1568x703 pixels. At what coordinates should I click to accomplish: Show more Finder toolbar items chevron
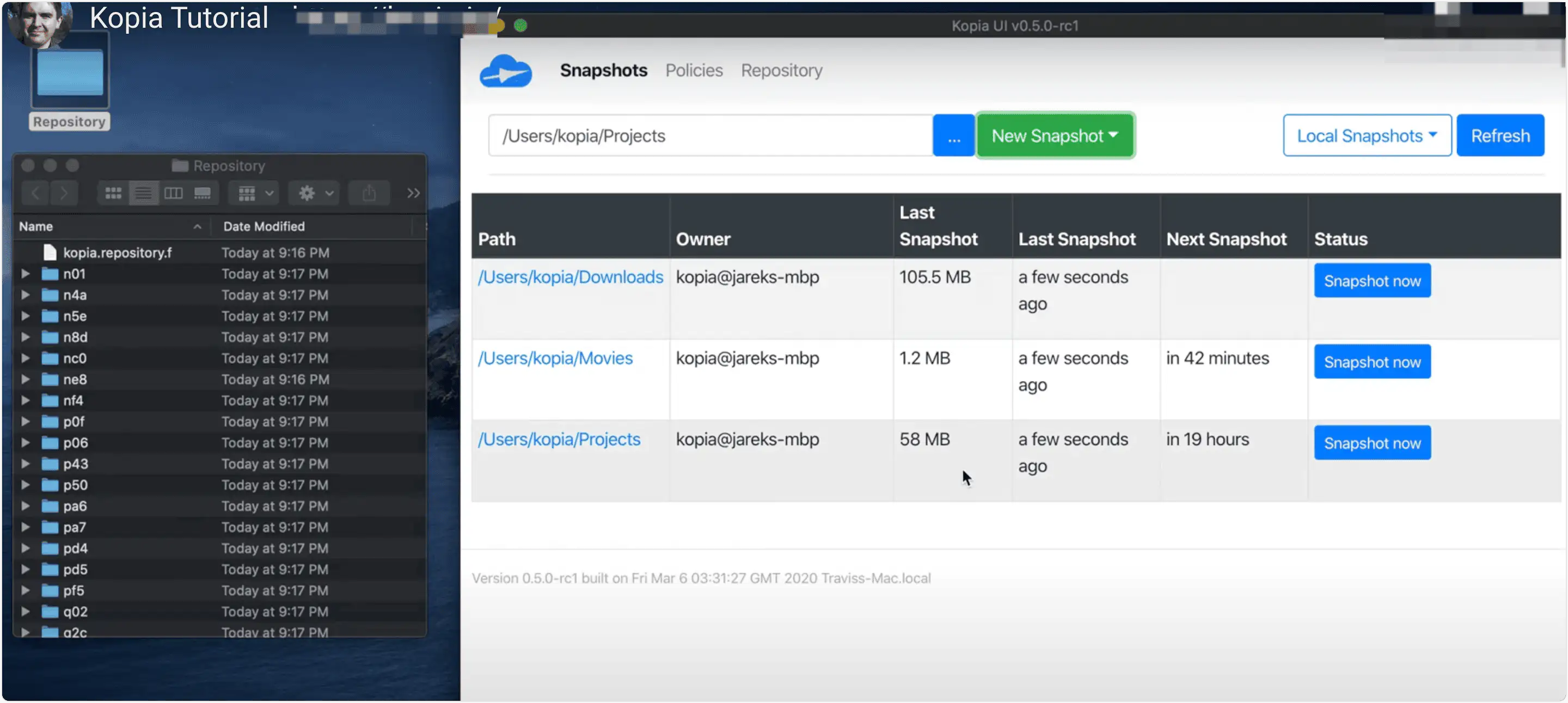(413, 193)
